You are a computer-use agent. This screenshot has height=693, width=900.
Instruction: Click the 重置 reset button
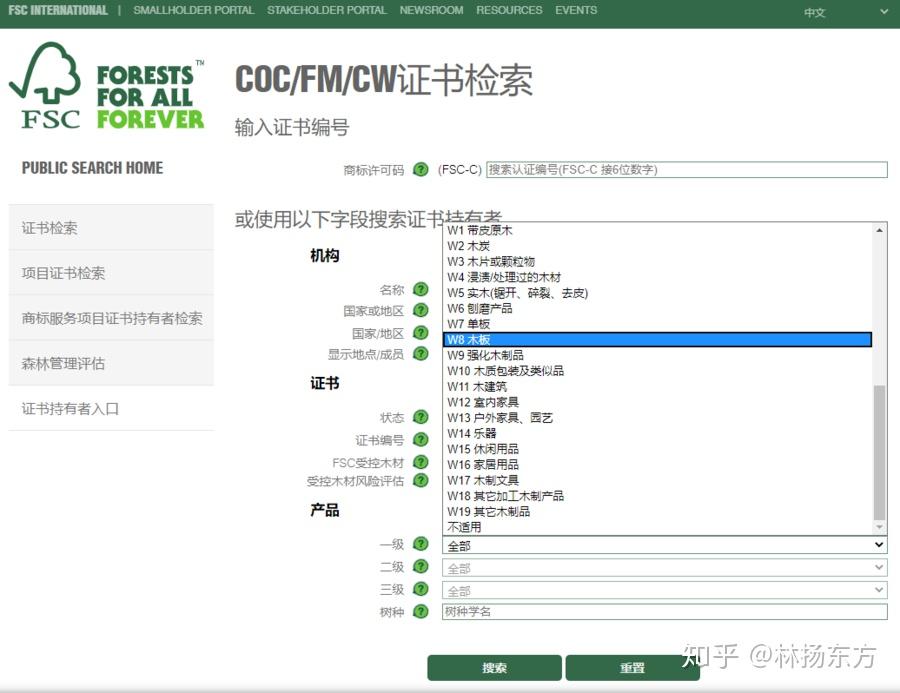point(632,667)
